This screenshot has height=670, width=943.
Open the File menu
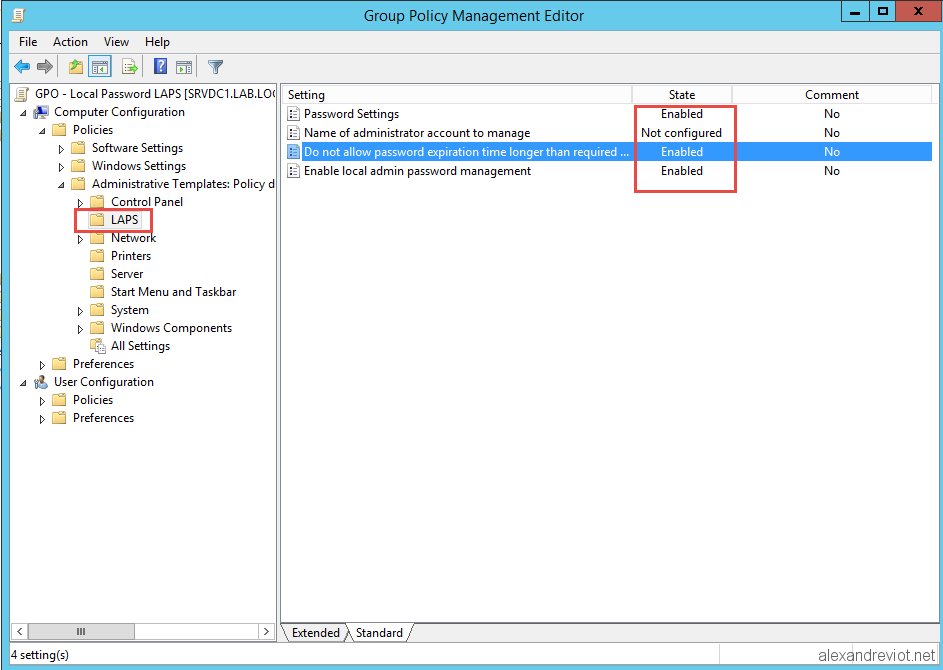[28, 41]
